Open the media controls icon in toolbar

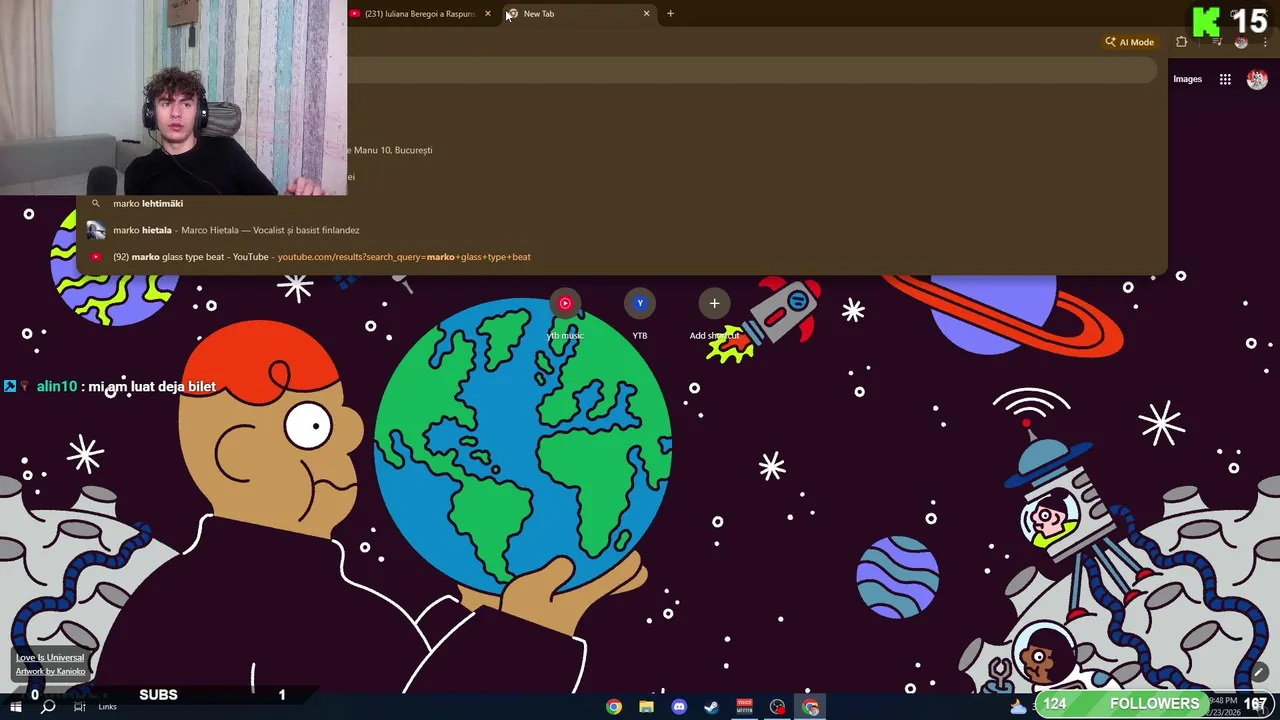click(1217, 42)
